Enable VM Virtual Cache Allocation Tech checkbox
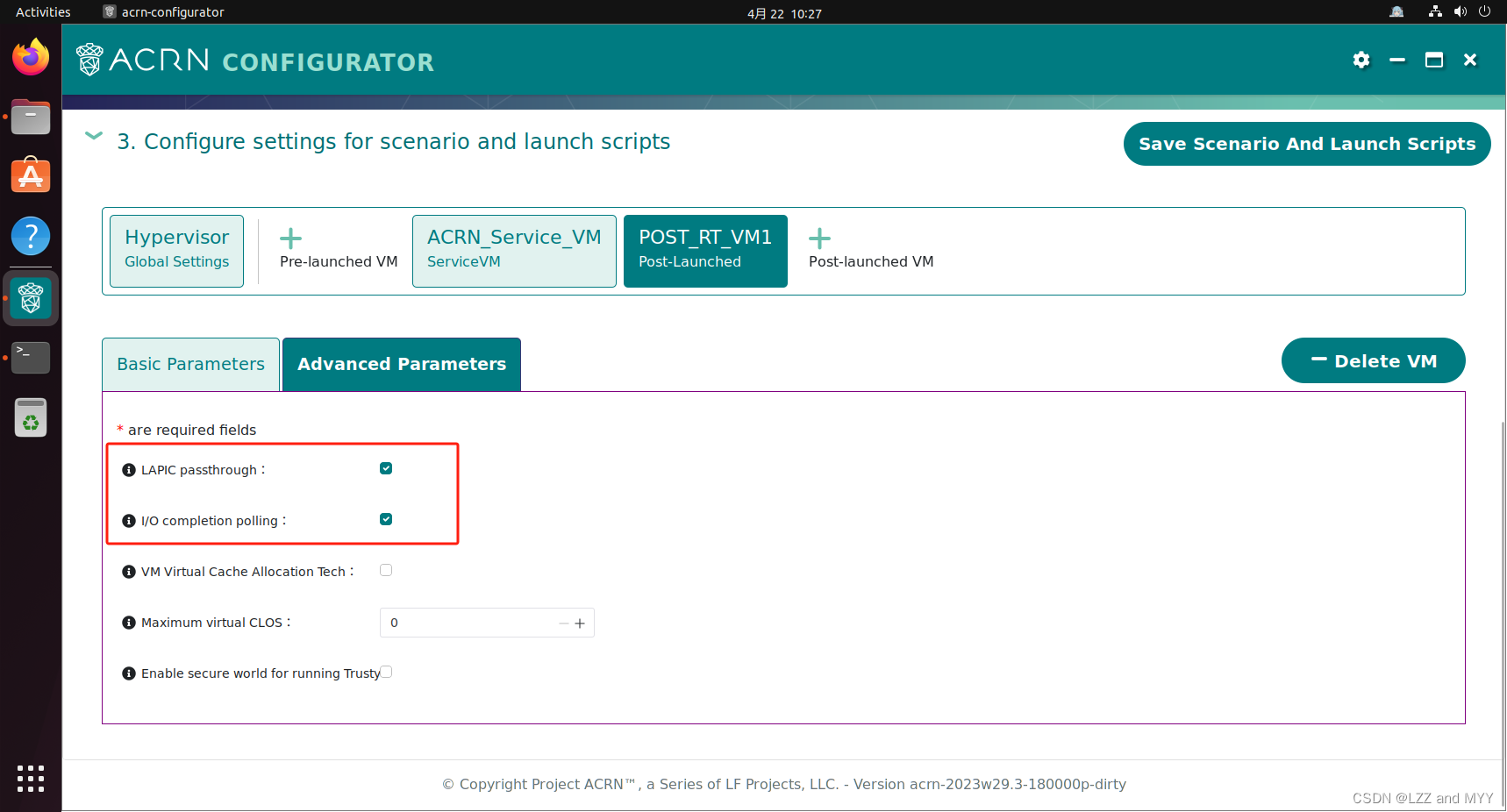The height and width of the screenshot is (812, 1507). (386, 570)
